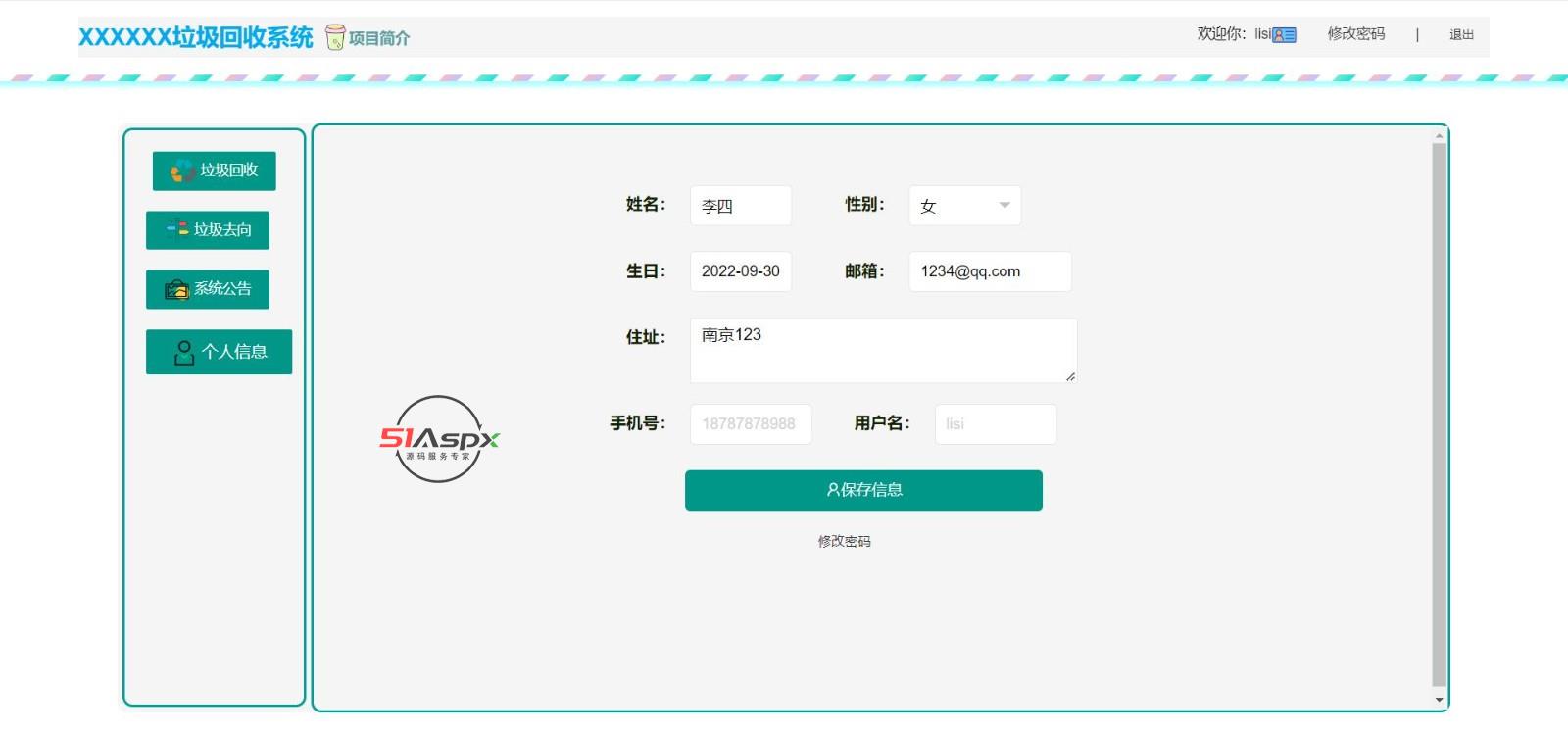Image resolution: width=1568 pixels, height=736 pixels.
Task: Click the signpost icon on 垃圾去向
Action: pyautogui.click(x=176, y=230)
